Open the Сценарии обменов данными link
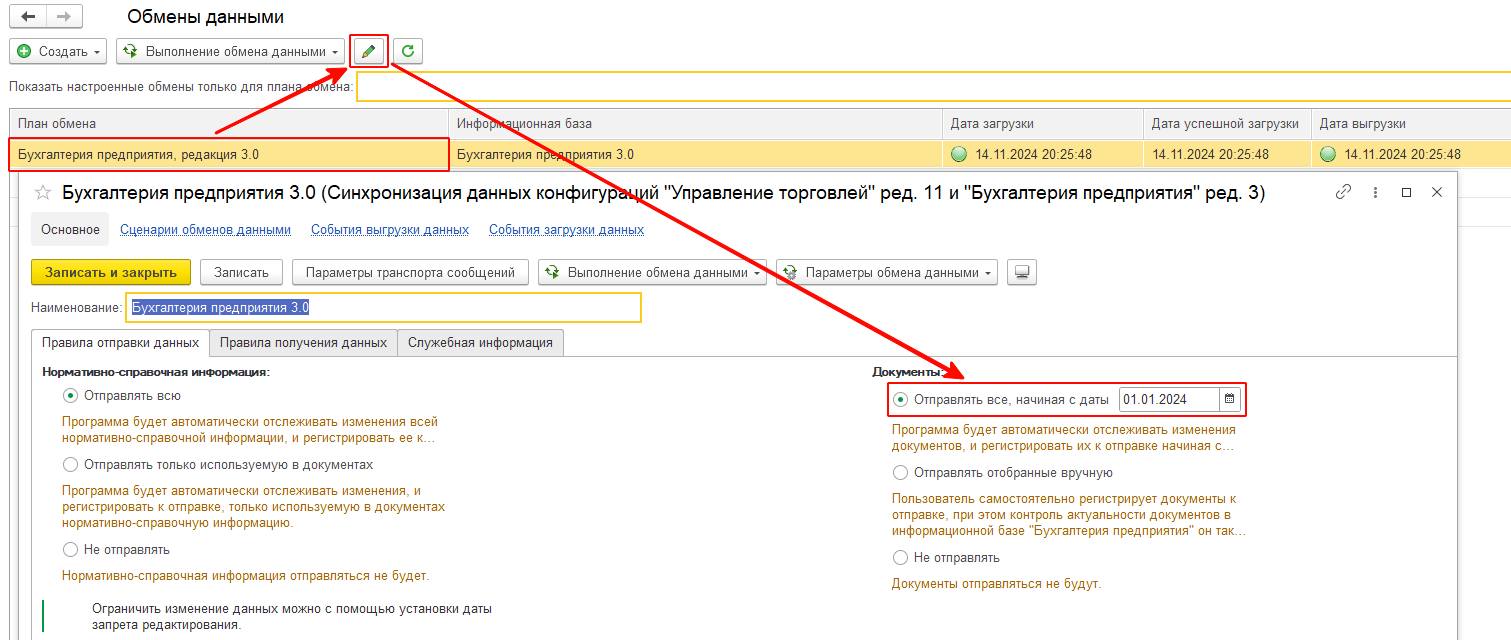Screen dimensions: 1511x640 205,230
